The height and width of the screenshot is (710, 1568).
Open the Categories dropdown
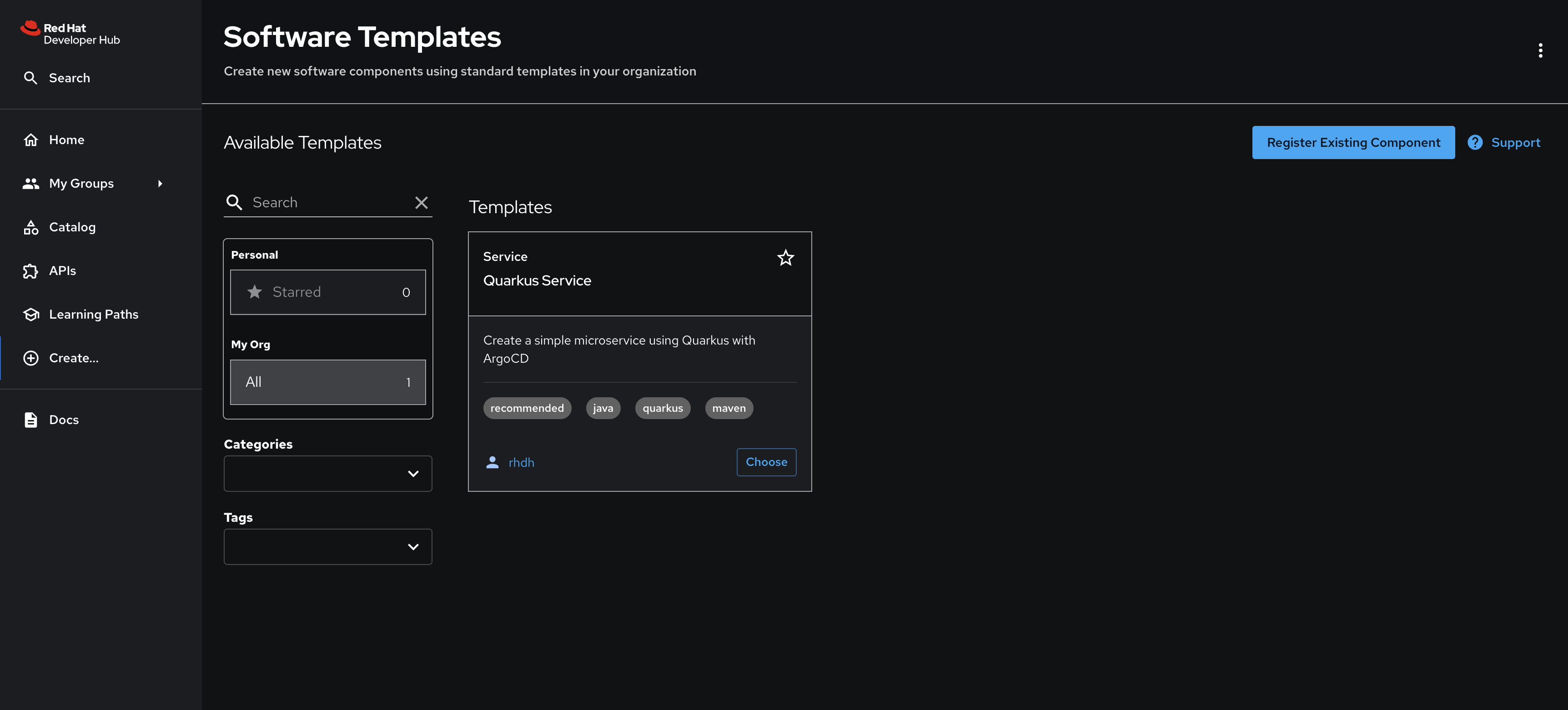click(327, 473)
